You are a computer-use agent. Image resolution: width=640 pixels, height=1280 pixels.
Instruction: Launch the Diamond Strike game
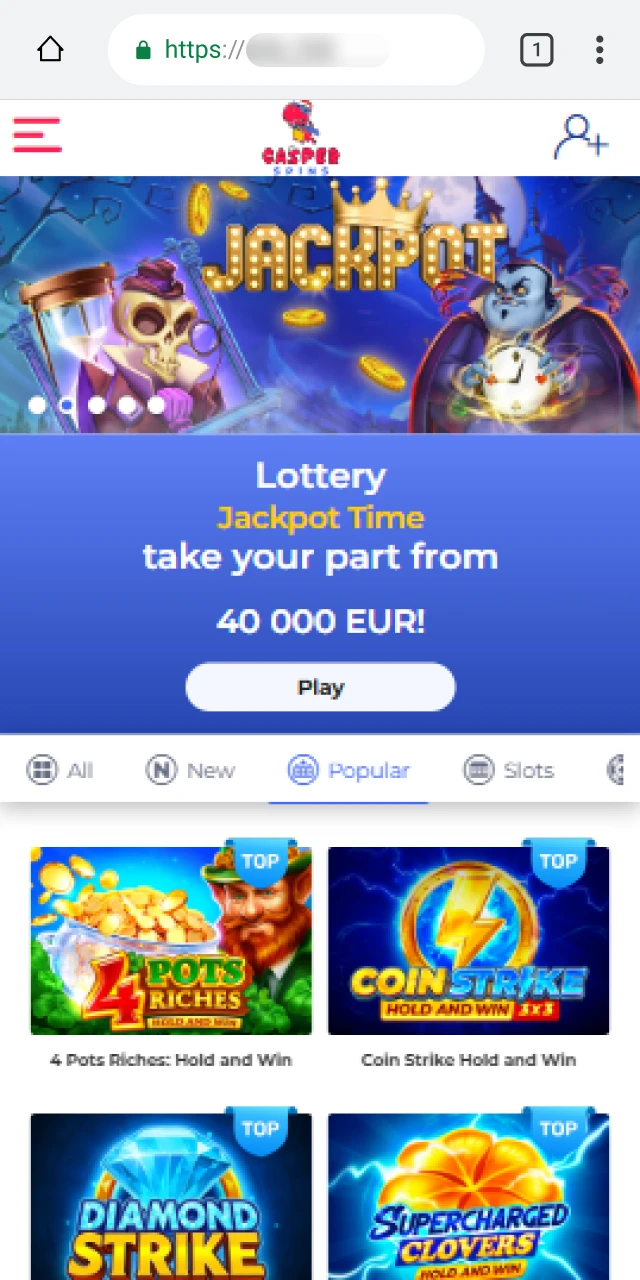click(171, 1196)
